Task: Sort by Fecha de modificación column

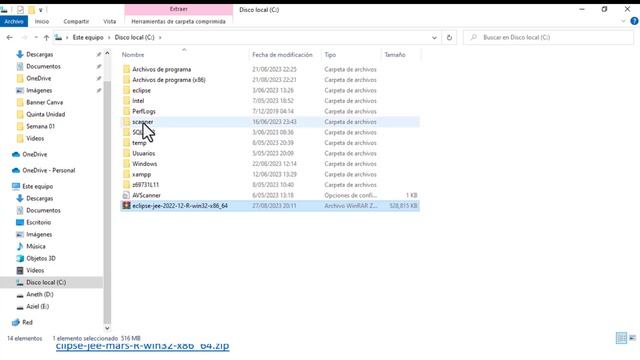Action: point(282,55)
